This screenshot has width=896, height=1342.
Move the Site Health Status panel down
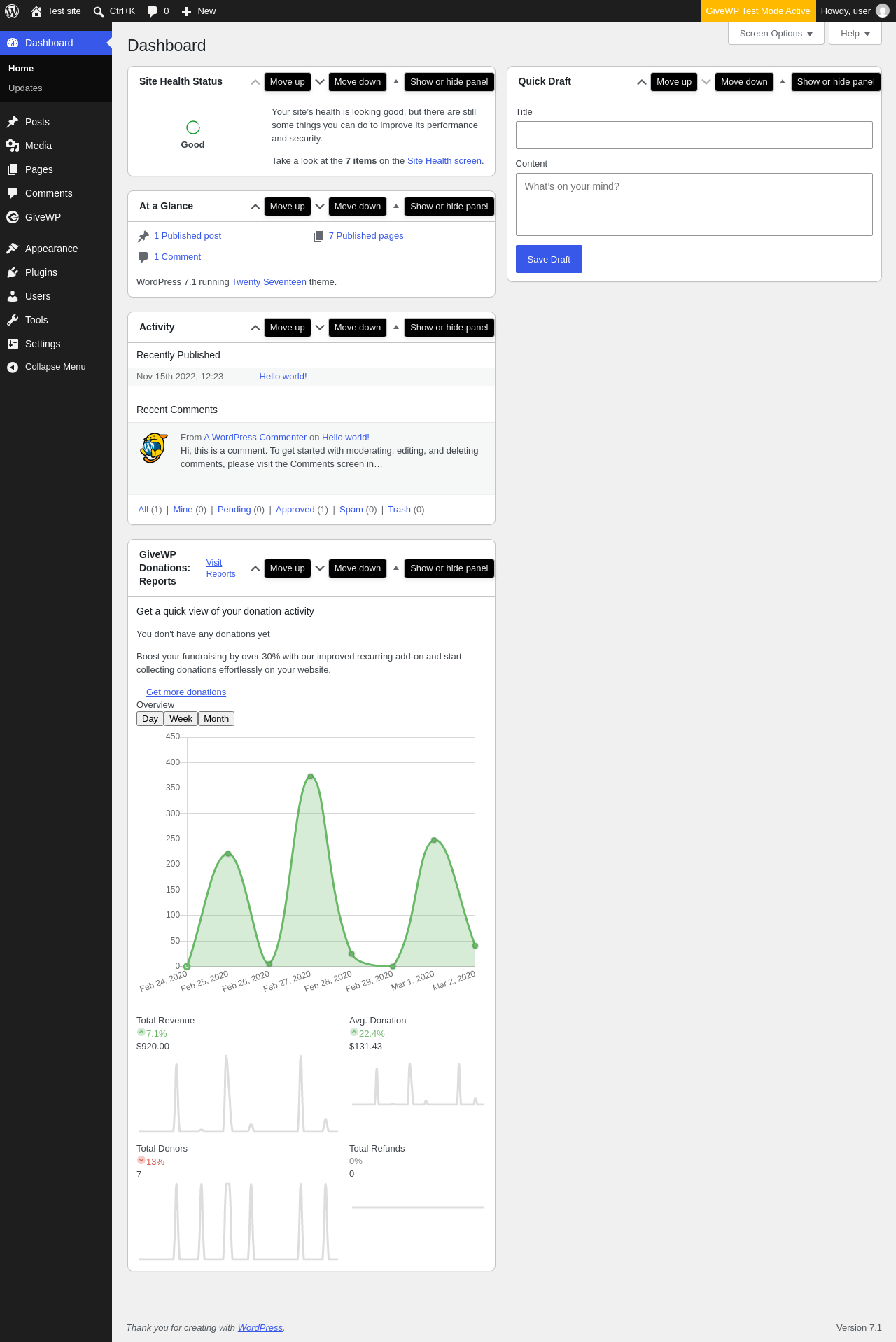point(320,82)
